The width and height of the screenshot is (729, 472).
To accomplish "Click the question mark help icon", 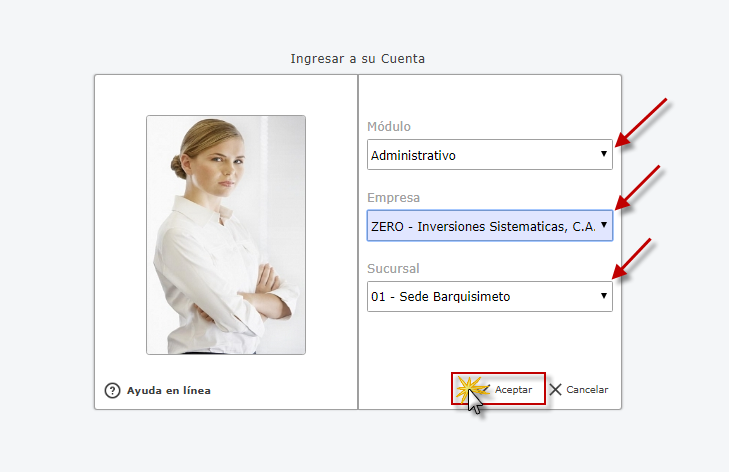I will 112,390.
